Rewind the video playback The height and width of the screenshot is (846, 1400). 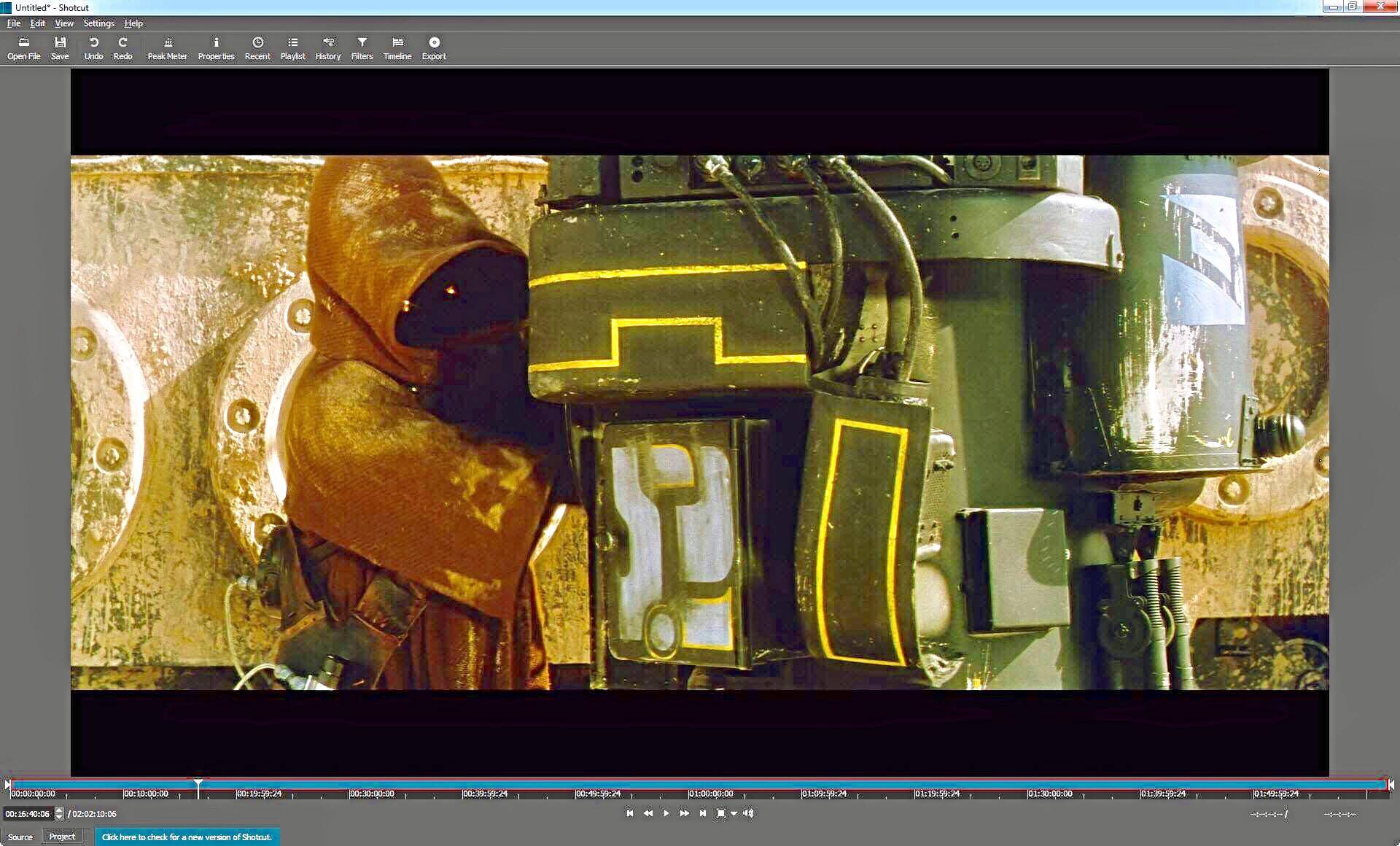647,813
